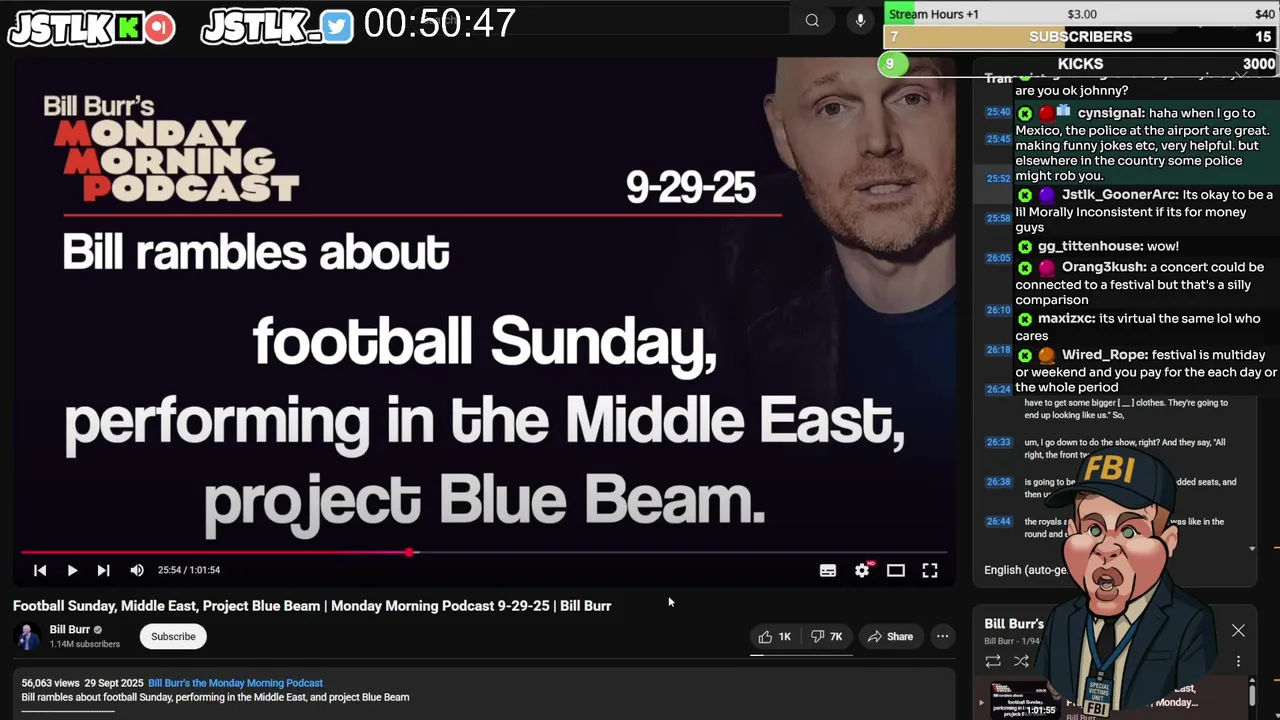Click the green Kick logo in overlay

[x=128, y=28]
